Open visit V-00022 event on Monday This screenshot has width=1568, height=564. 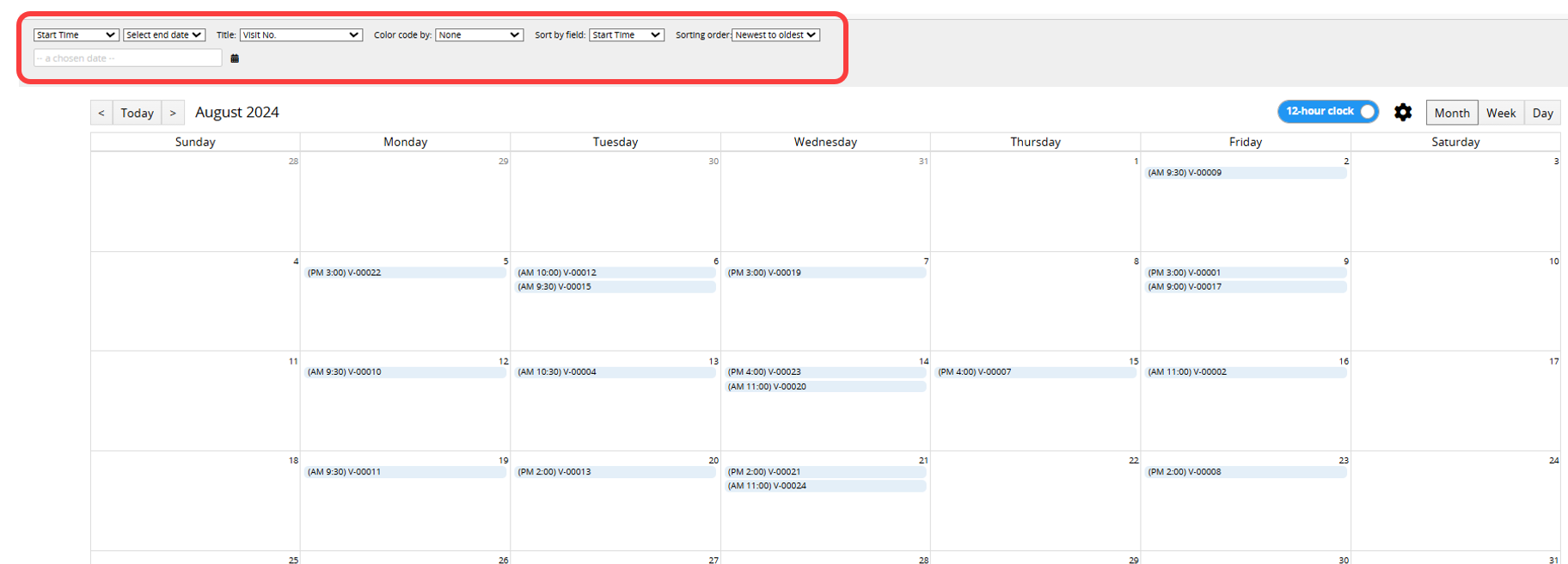[x=405, y=273]
